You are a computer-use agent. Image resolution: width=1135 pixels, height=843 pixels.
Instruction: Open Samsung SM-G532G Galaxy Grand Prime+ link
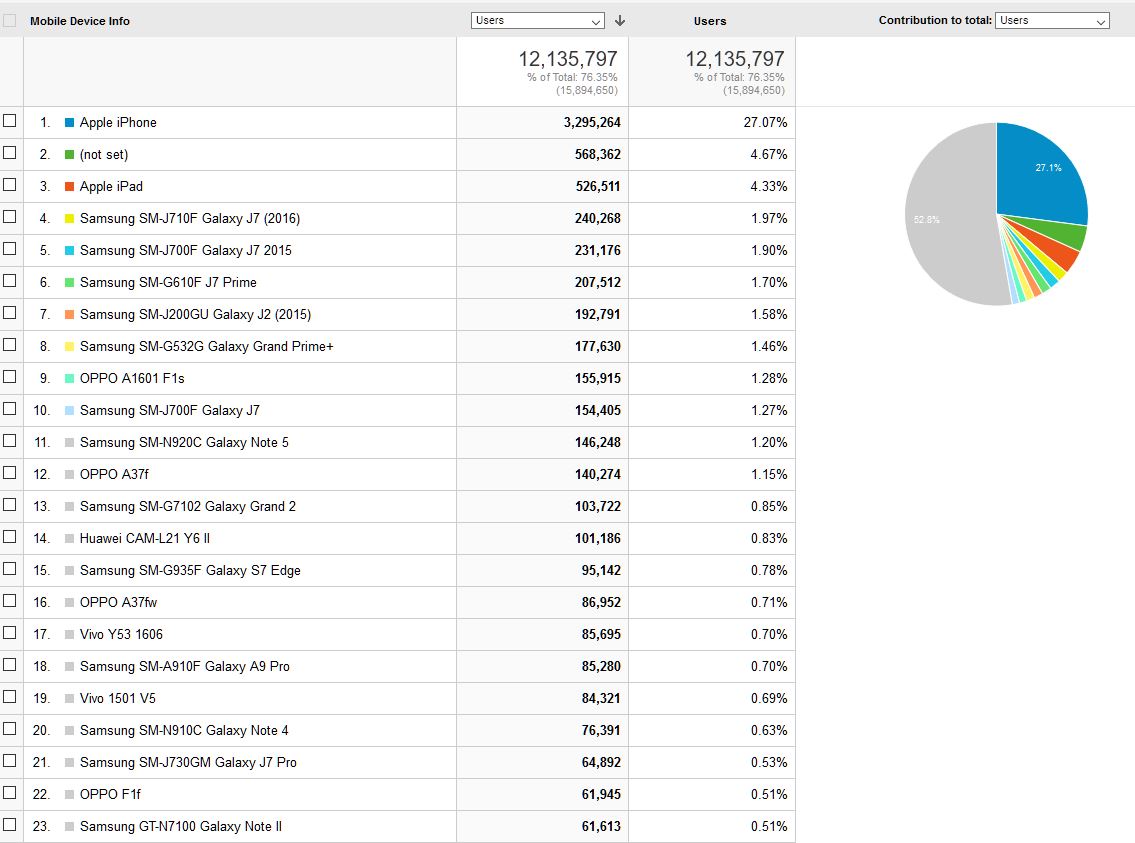coord(206,346)
